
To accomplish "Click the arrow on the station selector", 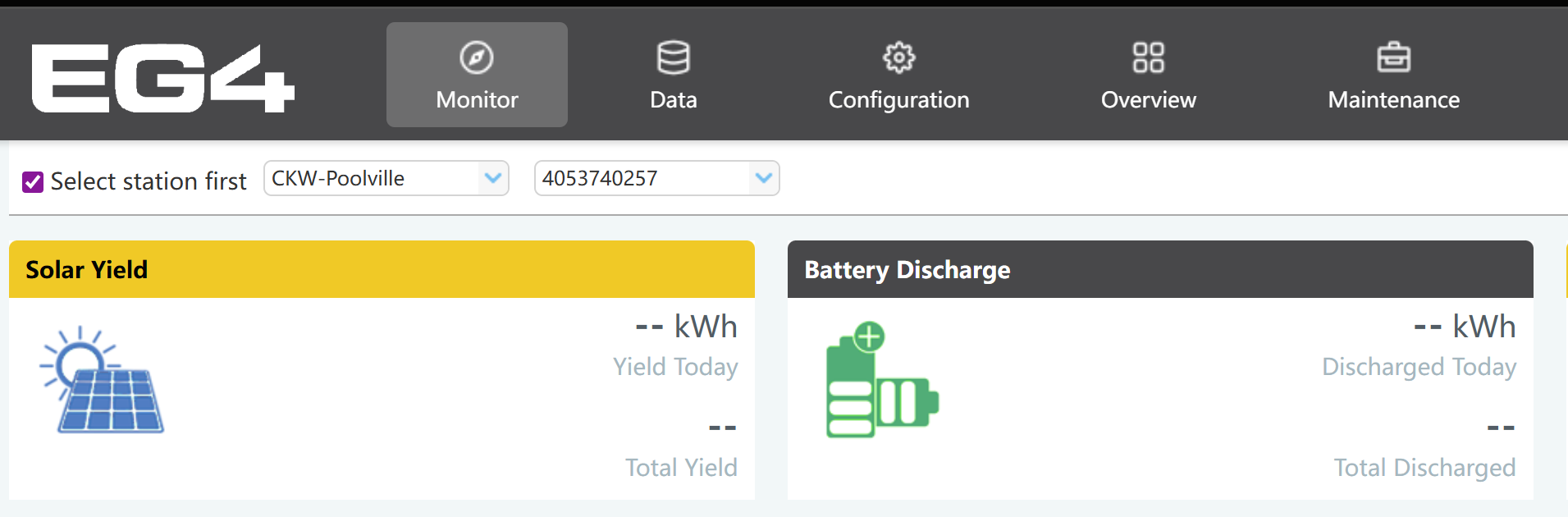I will tap(492, 178).
